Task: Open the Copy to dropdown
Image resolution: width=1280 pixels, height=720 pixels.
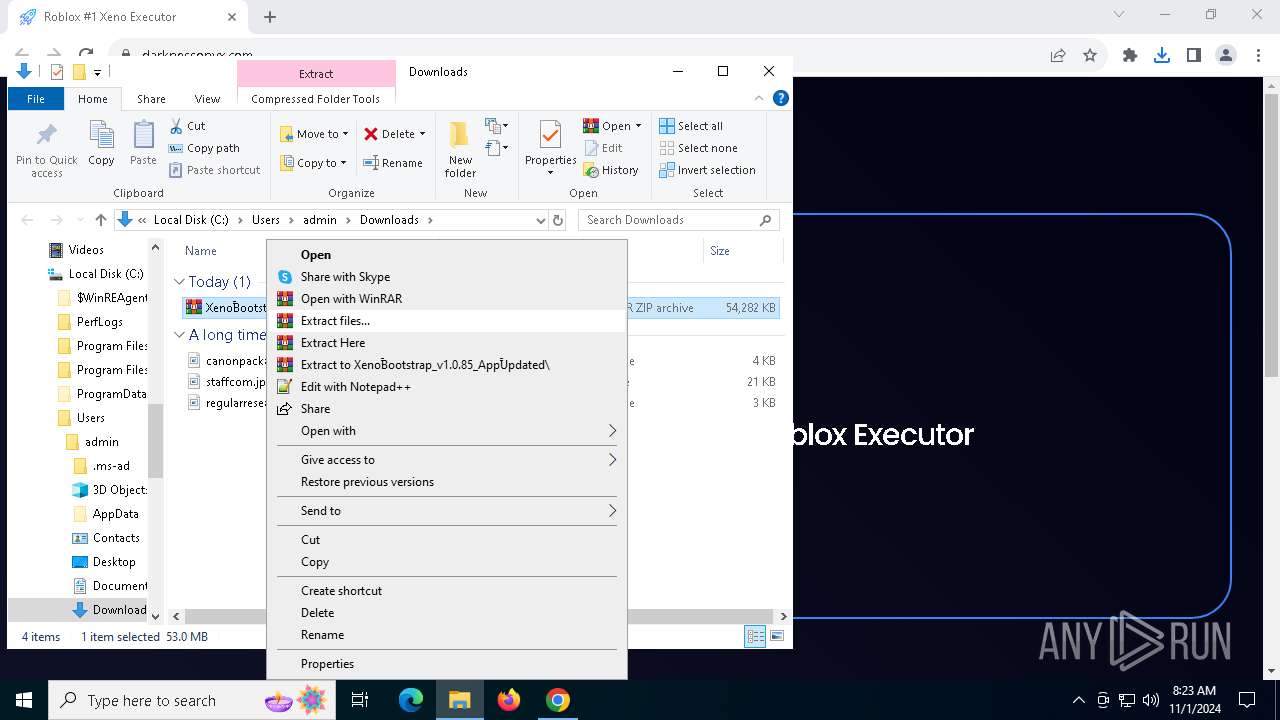Action: [313, 163]
